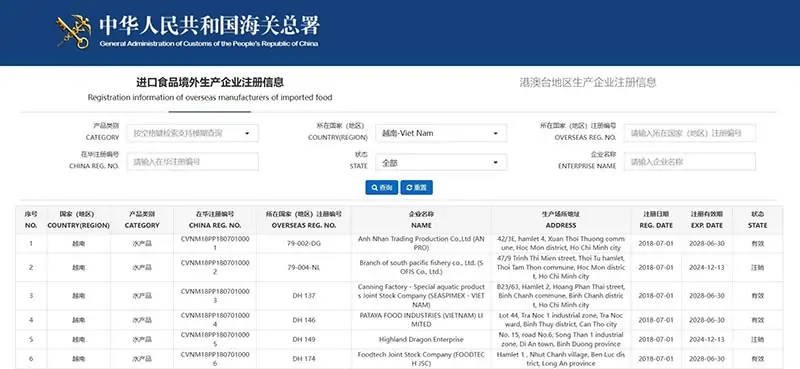Click row 2 expiry date 2024-12-13

(707, 267)
